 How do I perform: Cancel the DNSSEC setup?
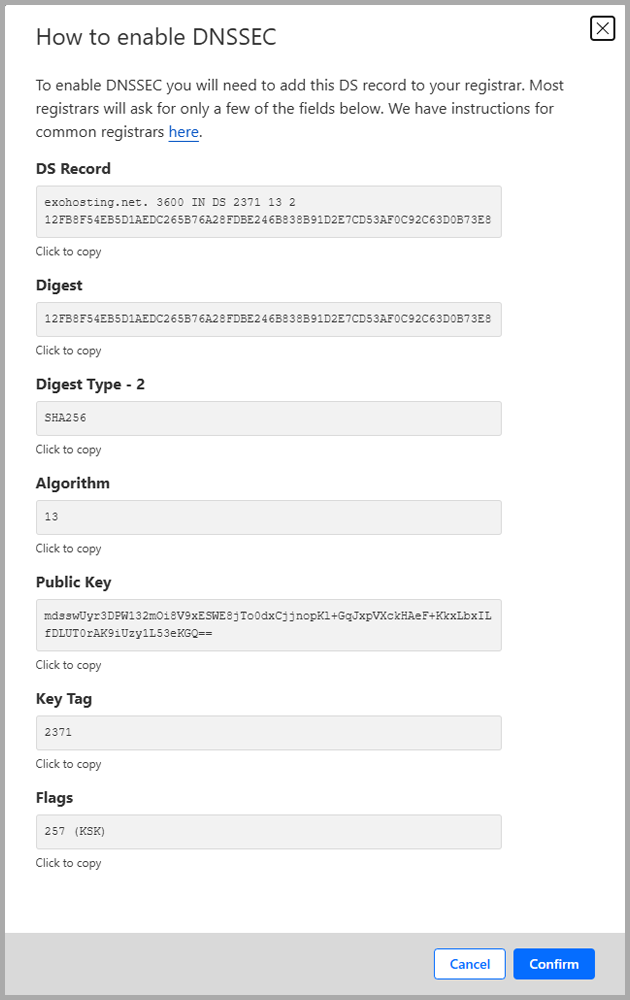pyautogui.click(x=469, y=963)
